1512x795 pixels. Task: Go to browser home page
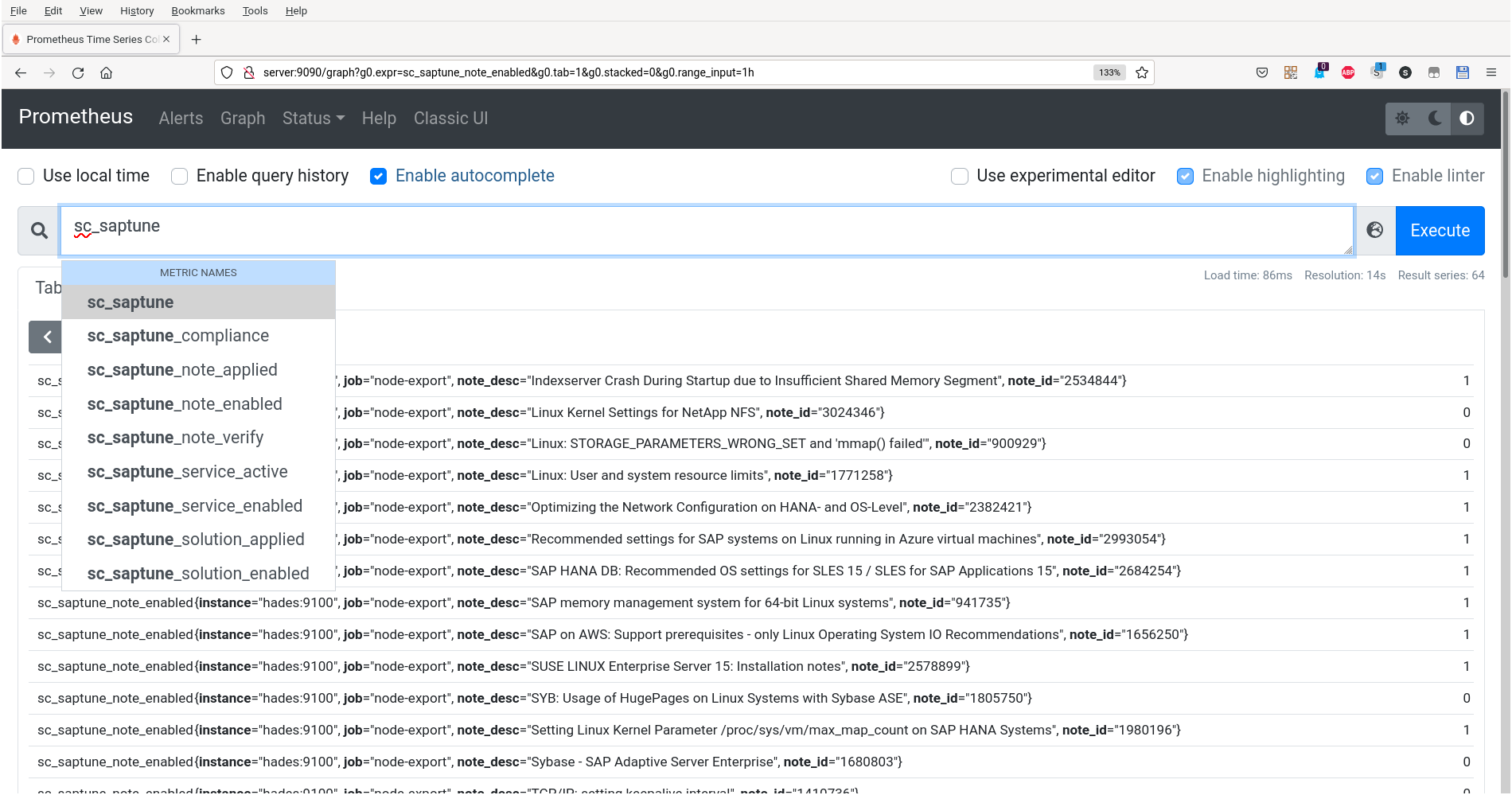(106, 72)
